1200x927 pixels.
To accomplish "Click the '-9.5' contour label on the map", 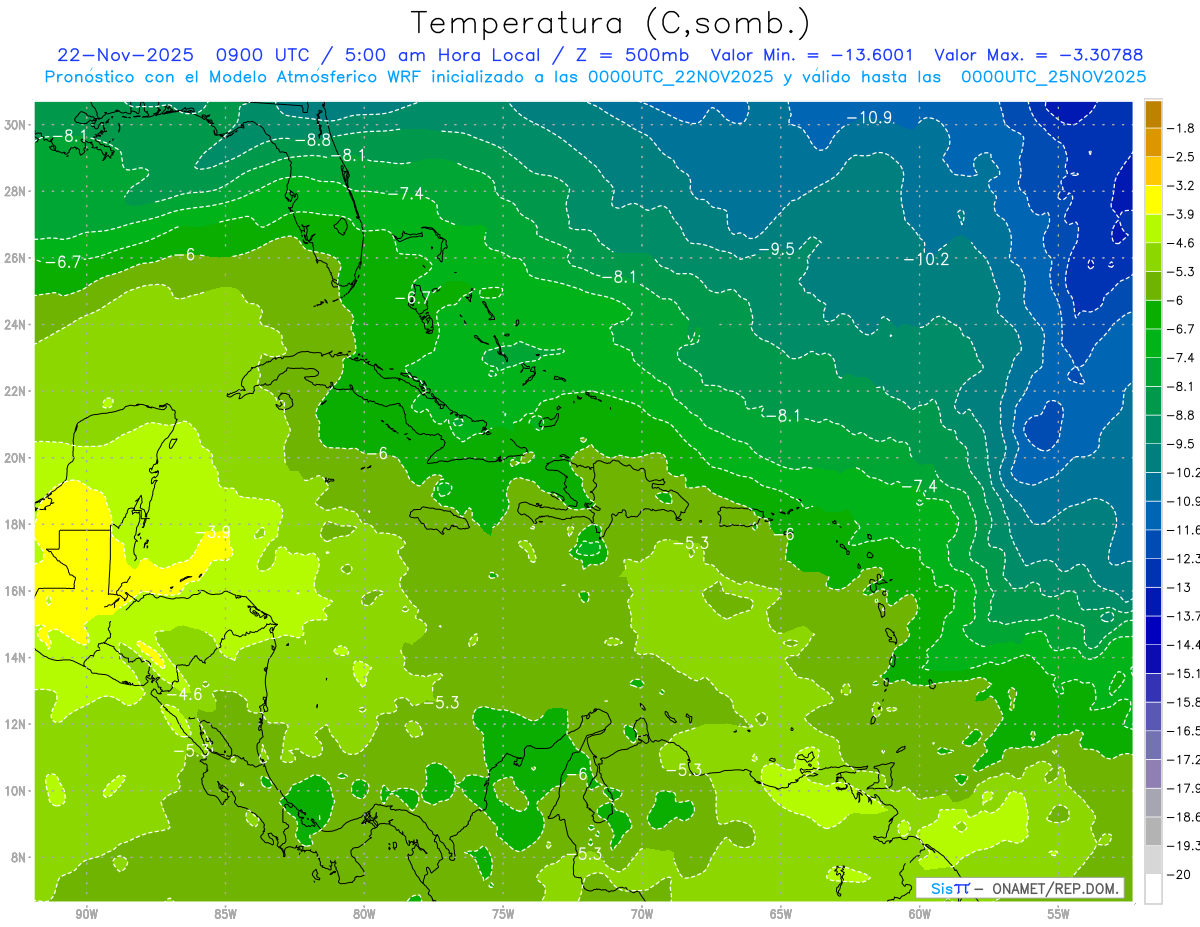I will [x=775, y=248].
